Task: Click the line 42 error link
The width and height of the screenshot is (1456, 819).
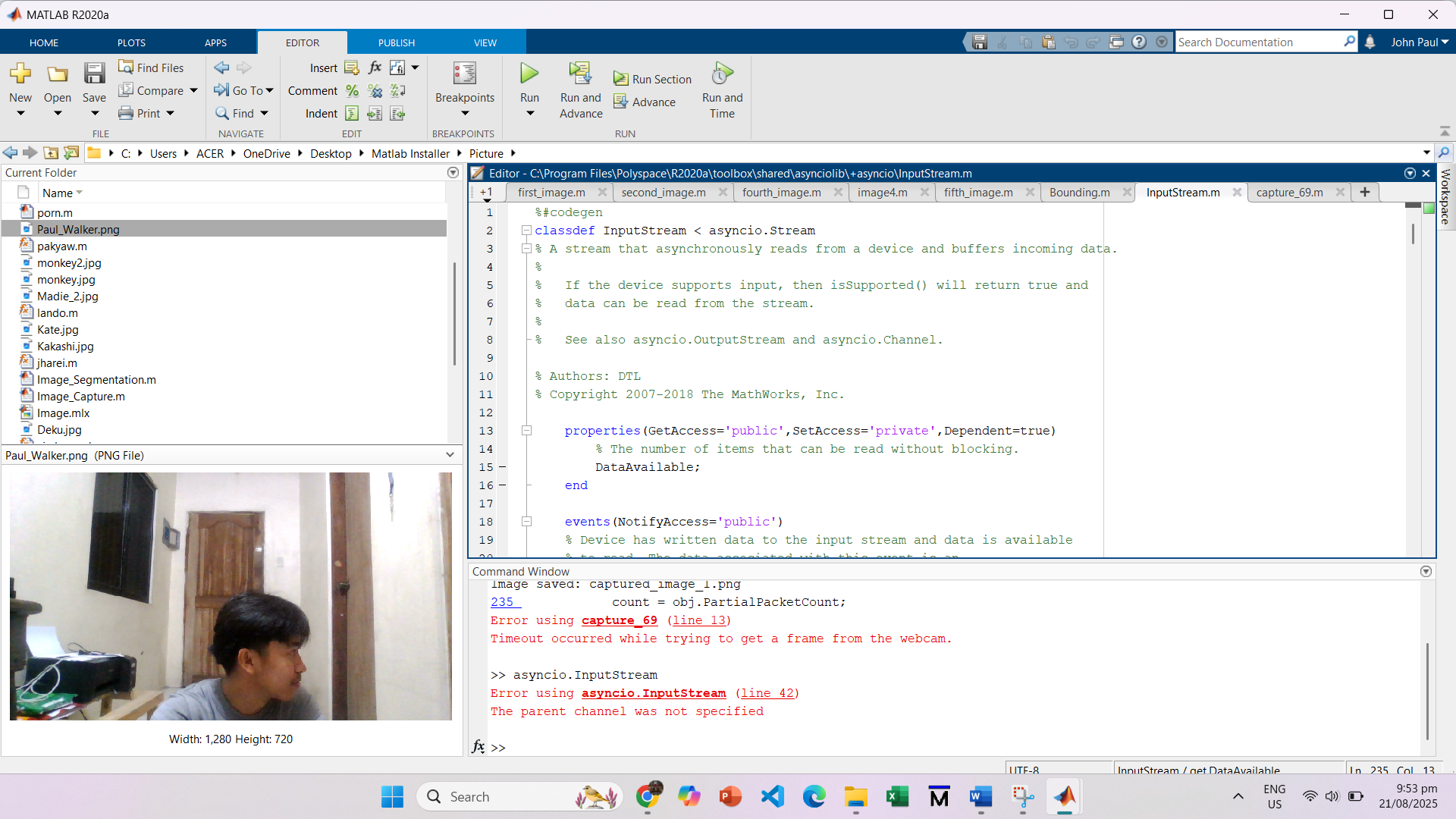Action: pyautogui.click(x=766, y=693)
